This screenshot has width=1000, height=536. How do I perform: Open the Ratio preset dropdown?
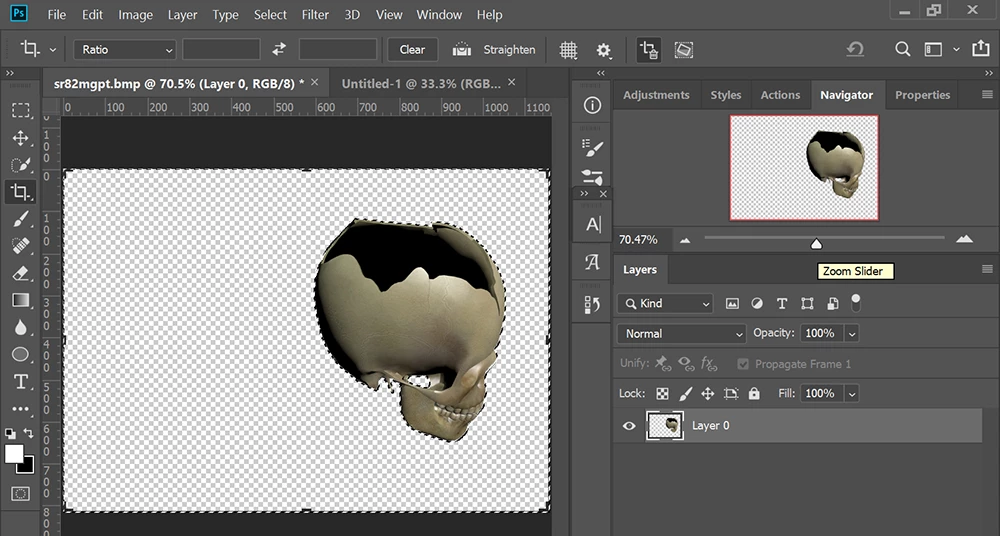pos(125,49)
